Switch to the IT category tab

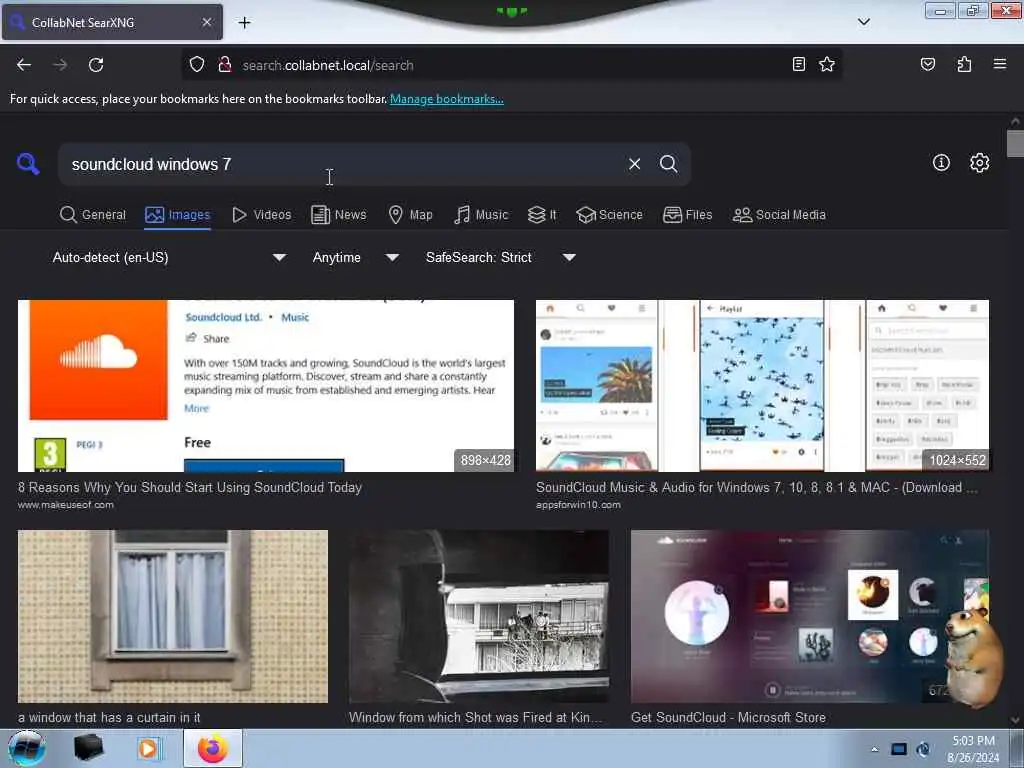[542, 215]
